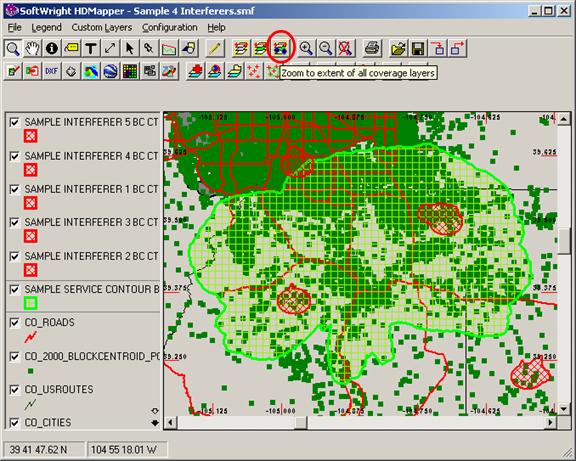Select the pan hand tool
Image resolution: width=576 pixels, height=461 pixels.
32,48
